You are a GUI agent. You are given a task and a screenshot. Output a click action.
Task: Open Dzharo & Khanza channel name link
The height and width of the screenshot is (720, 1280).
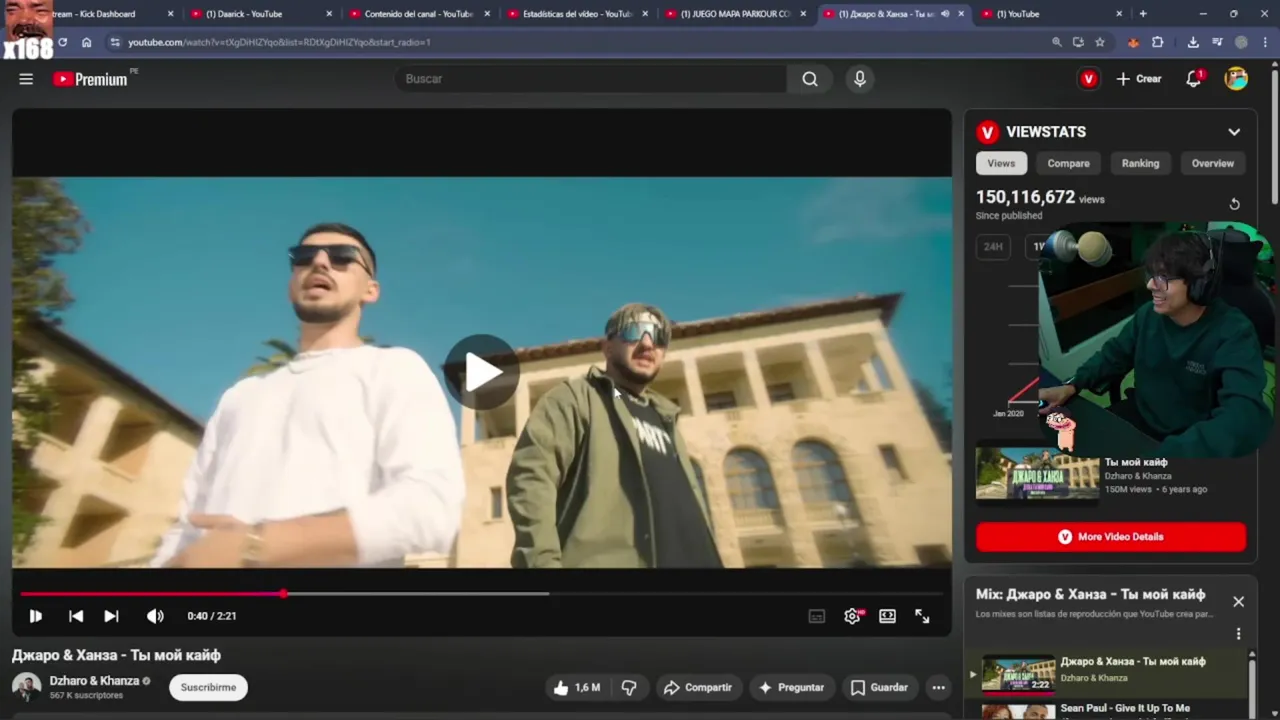pyautogui.click(x=94, y=681)
